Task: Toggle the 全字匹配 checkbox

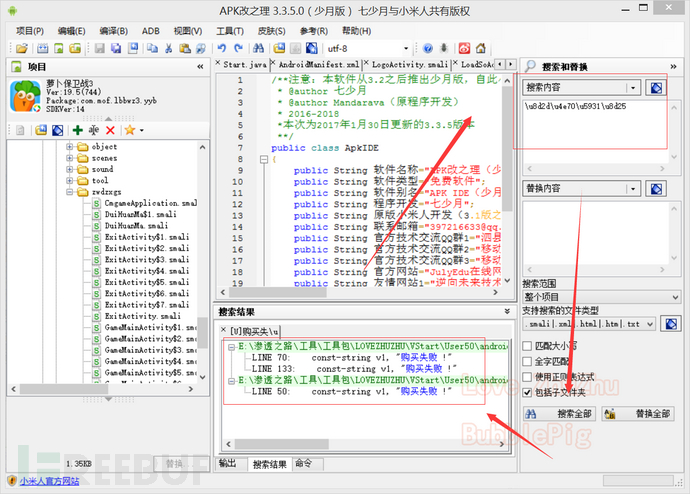Action: [527, 362]
